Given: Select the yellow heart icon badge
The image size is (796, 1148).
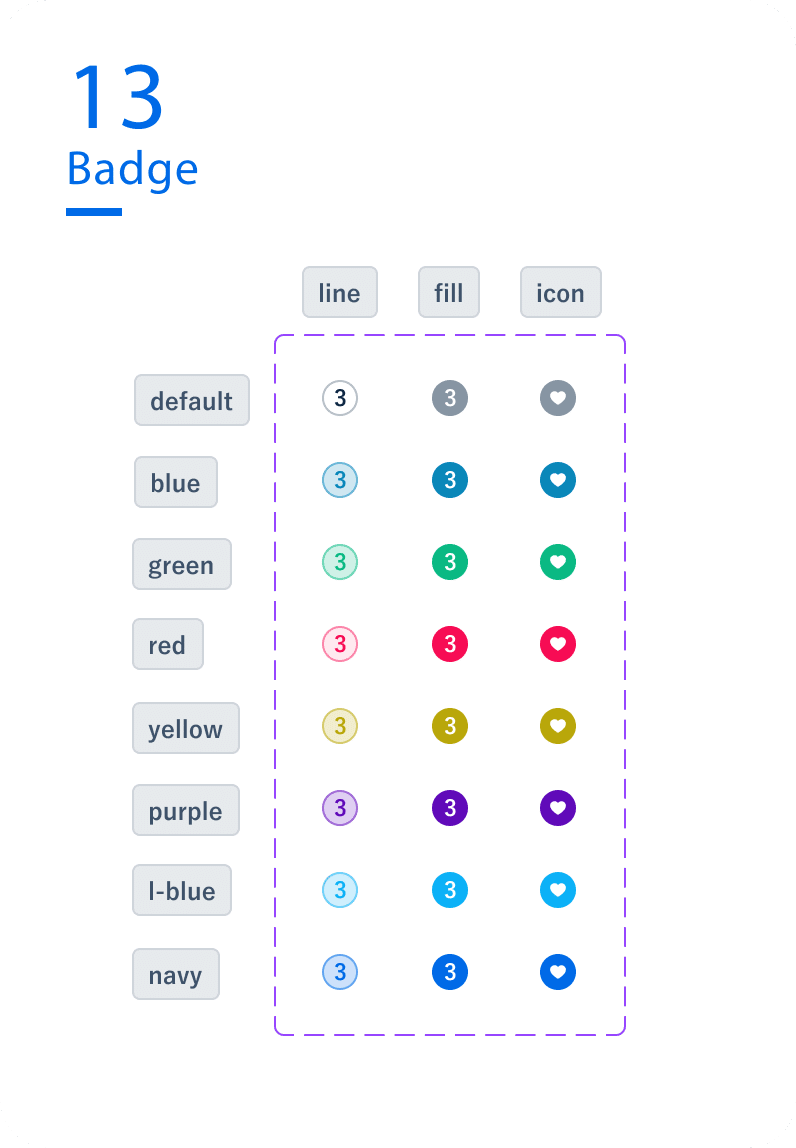Looking at the screenshot, I should pyautogui.click(x=558, y=725).
